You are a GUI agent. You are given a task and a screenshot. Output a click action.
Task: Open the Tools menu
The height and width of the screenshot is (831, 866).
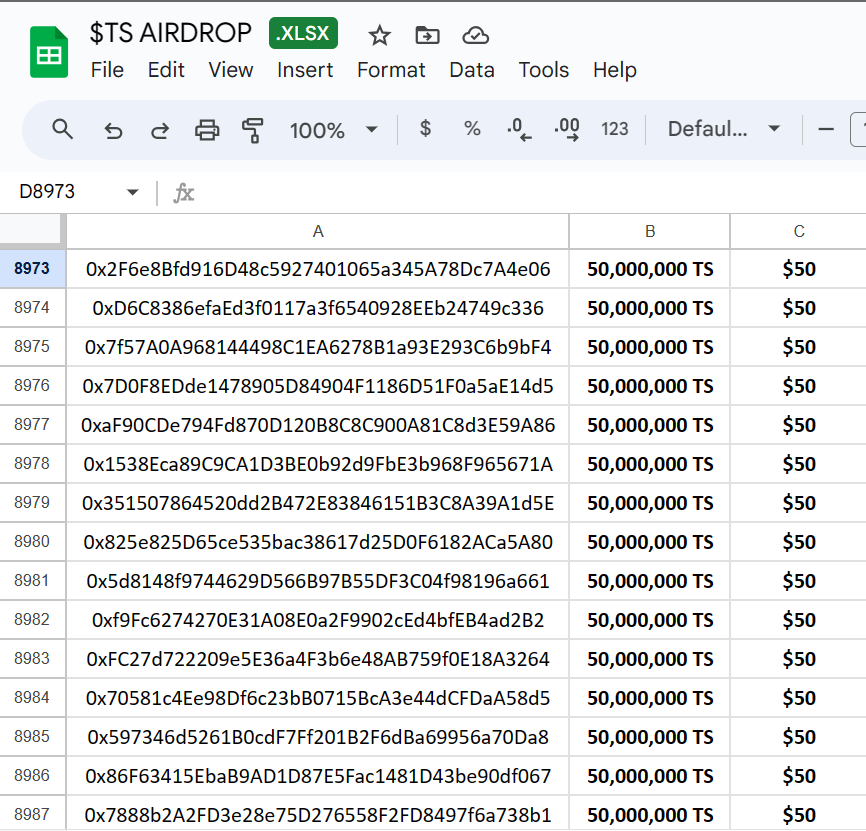[543, 70]
